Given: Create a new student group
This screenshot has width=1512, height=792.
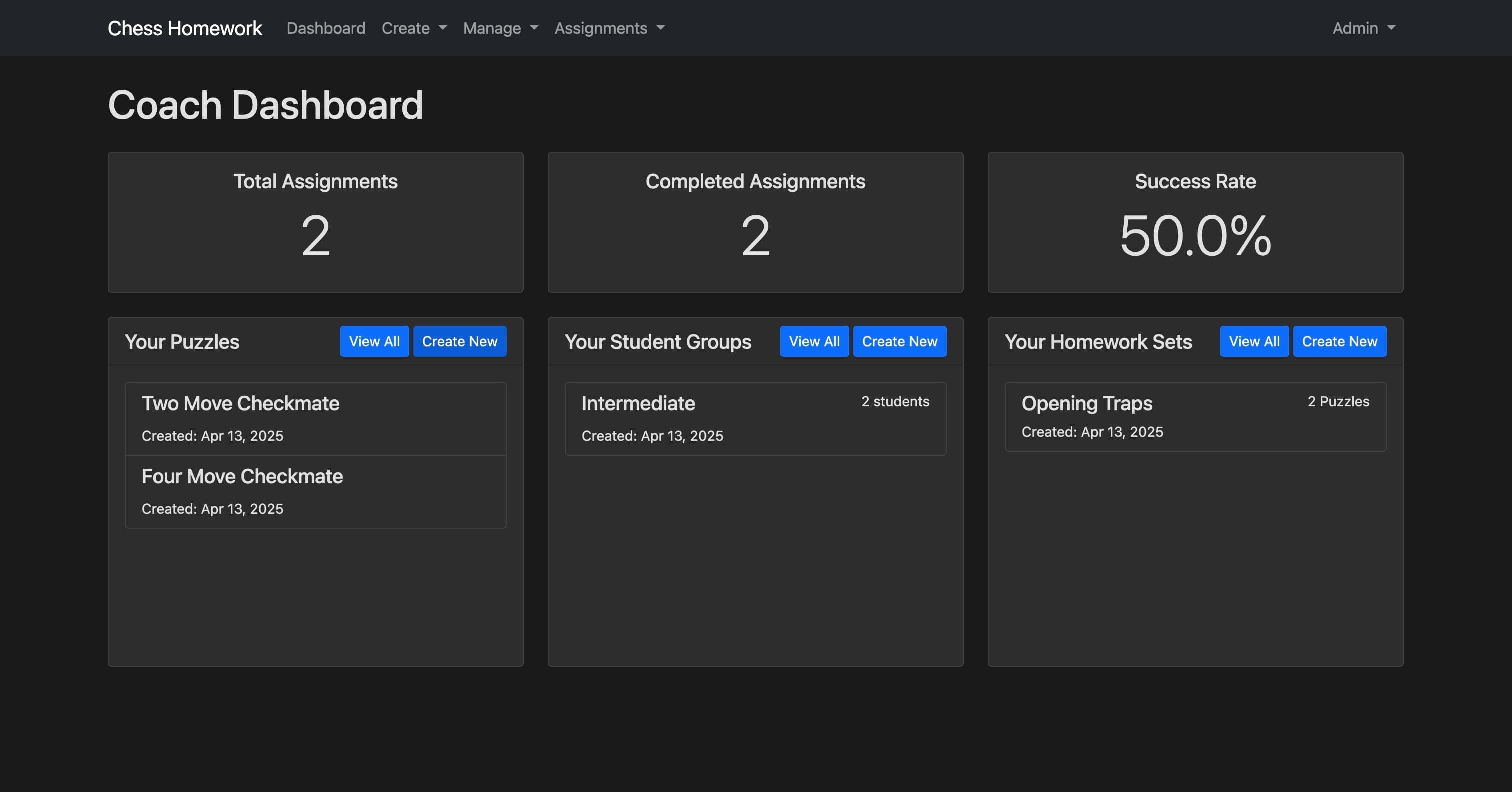Looking at the screenshot, I should 899,341.
